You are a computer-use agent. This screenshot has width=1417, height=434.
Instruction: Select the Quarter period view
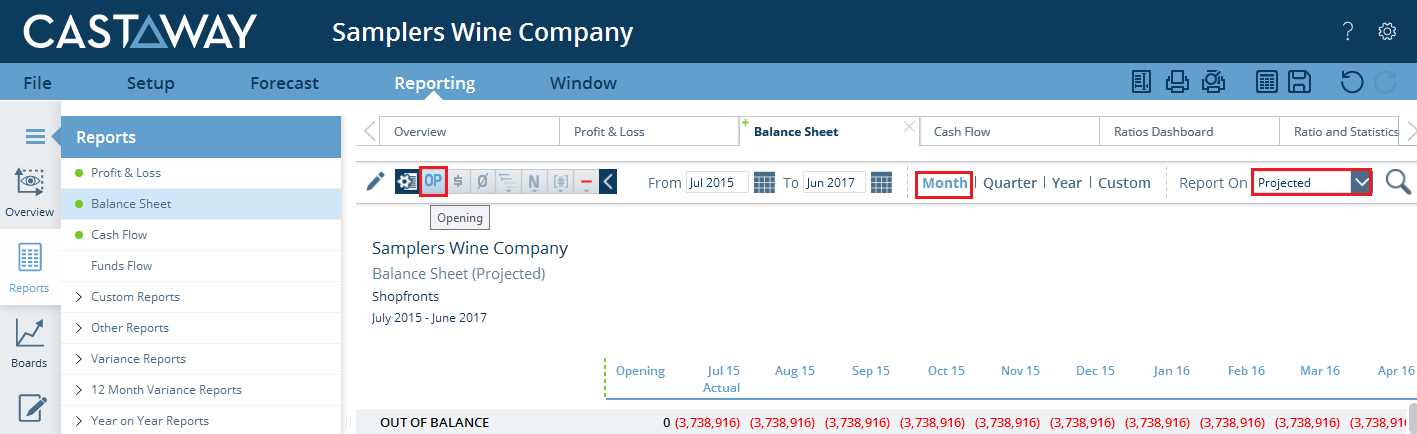[1009, 183]
